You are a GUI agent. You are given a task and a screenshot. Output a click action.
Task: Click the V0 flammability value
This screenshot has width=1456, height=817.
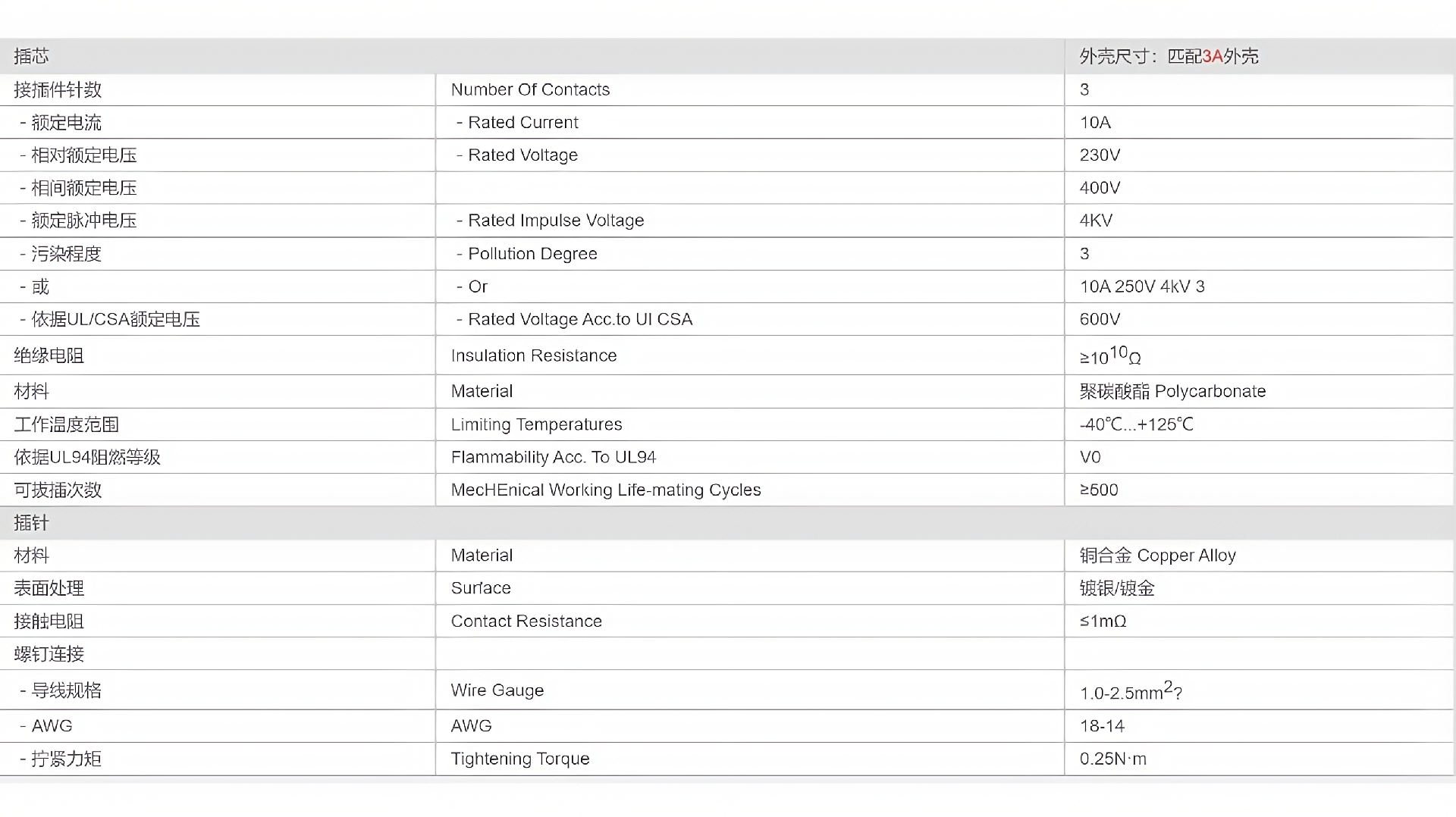(x=1090, y=457)
